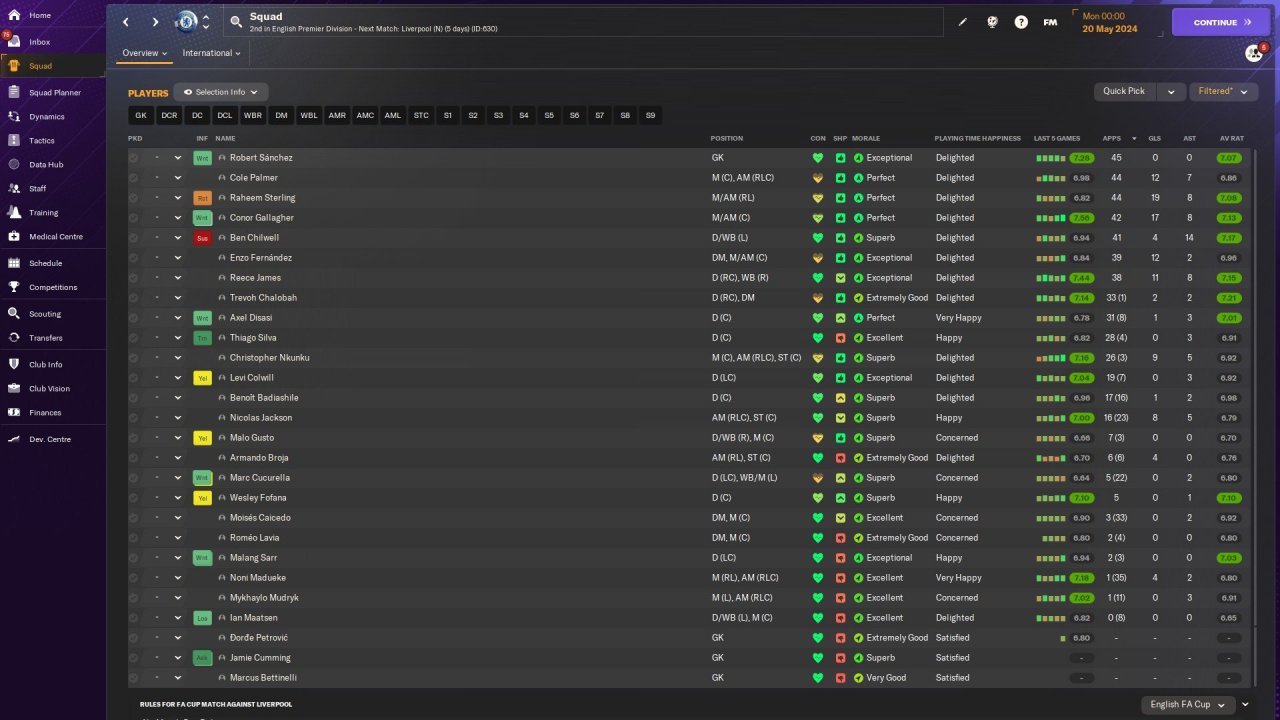Open the Finances icon in sidebar
The width and height of the screenshot is (1280, 720).
[x=14, y=412]
